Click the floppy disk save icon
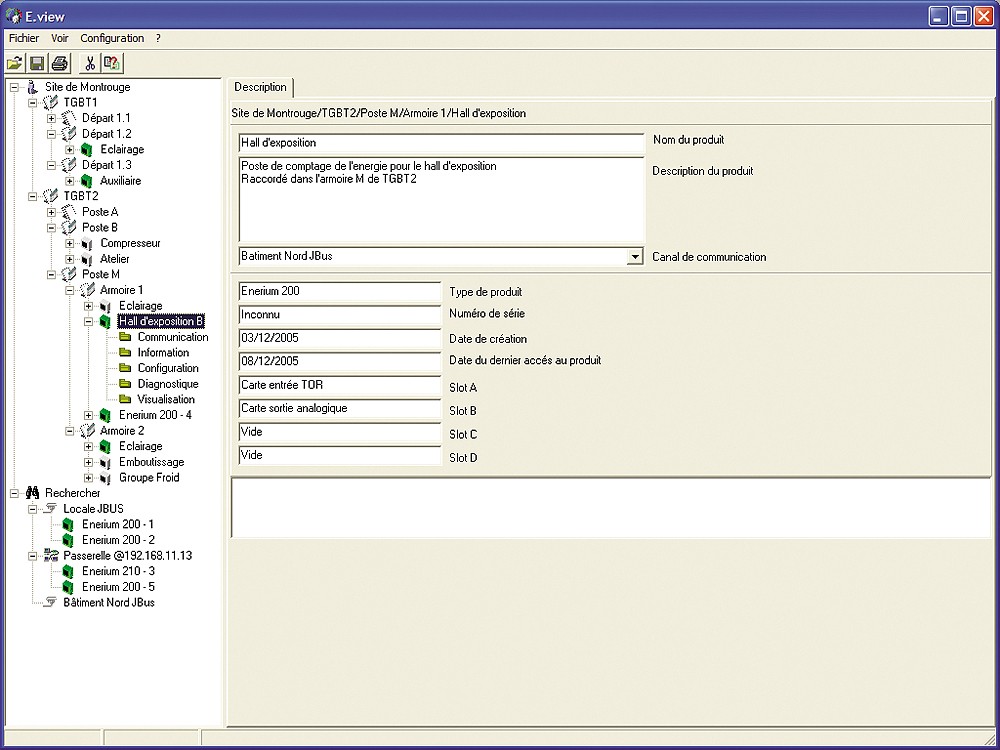The image size is (1000, 750). (37, 63)
